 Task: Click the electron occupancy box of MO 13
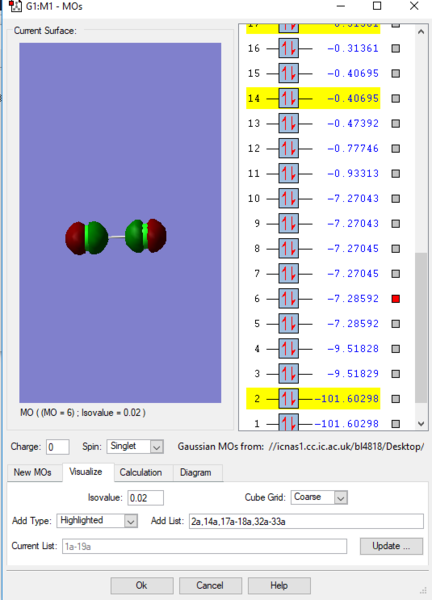point(289,124)
